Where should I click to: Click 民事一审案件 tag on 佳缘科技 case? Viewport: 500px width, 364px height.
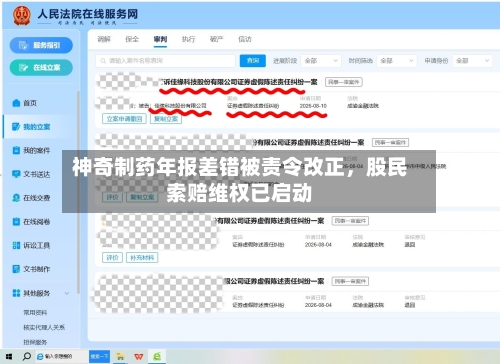pyautogui.click(x=344, y=82)
